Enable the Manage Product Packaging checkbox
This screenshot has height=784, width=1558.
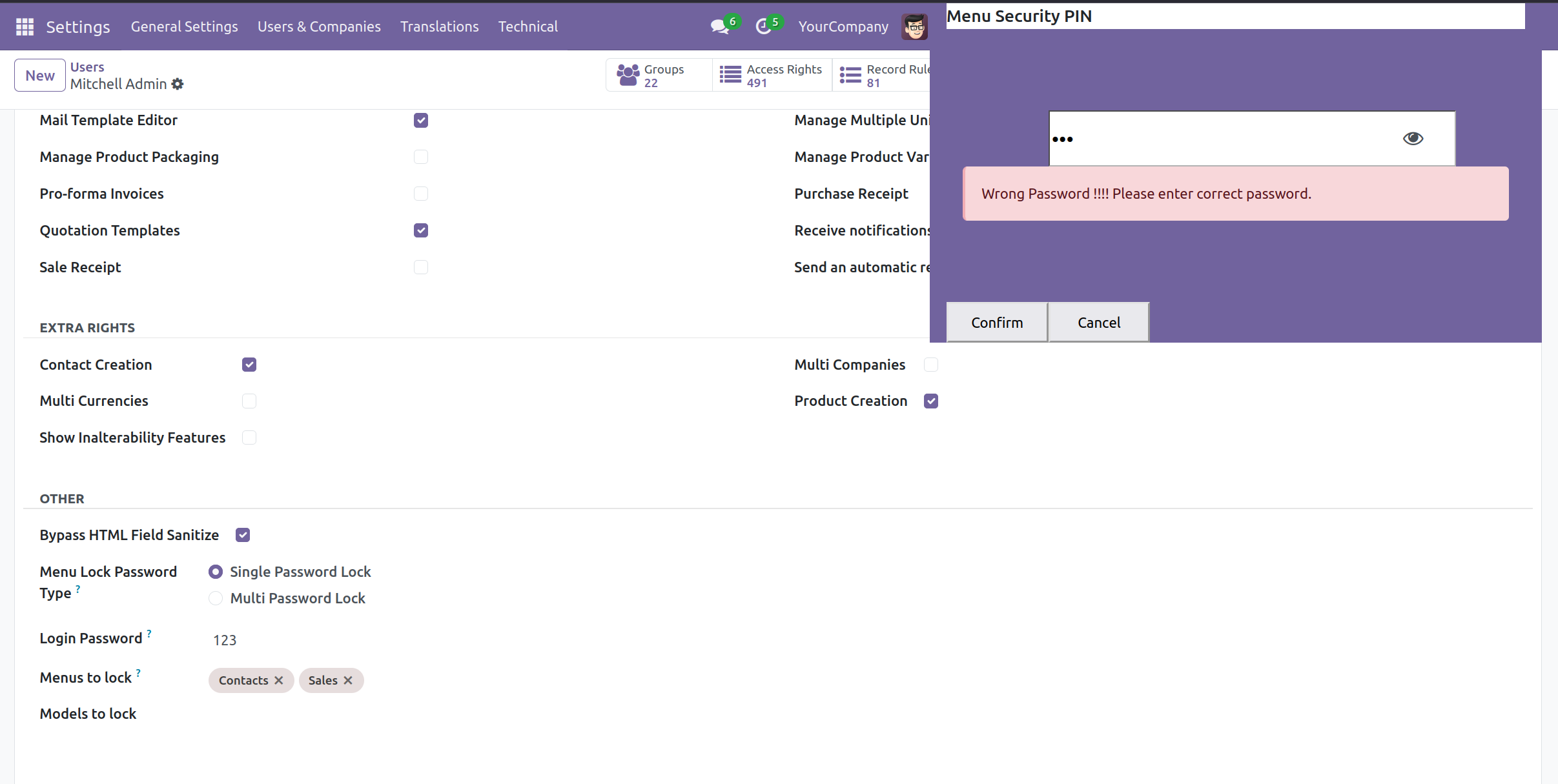tap(421, 157)
